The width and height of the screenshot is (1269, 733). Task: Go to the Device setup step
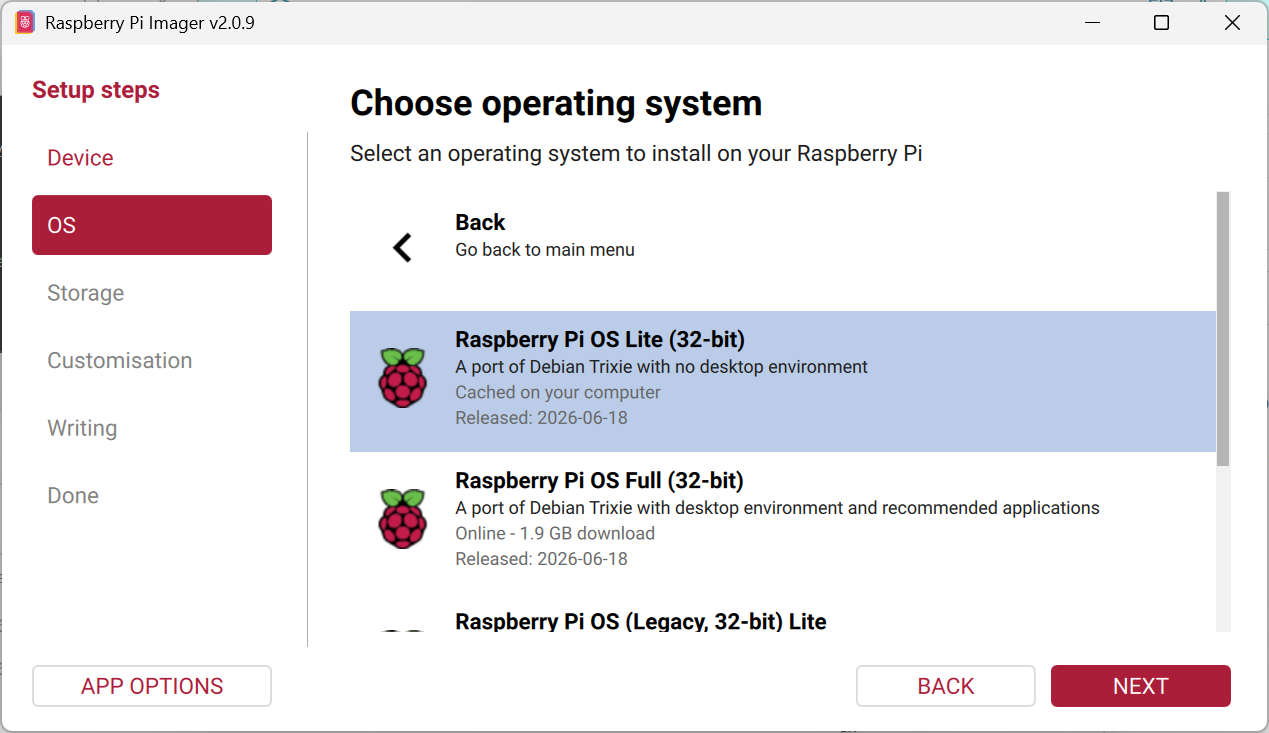click(x=80, y=158)
